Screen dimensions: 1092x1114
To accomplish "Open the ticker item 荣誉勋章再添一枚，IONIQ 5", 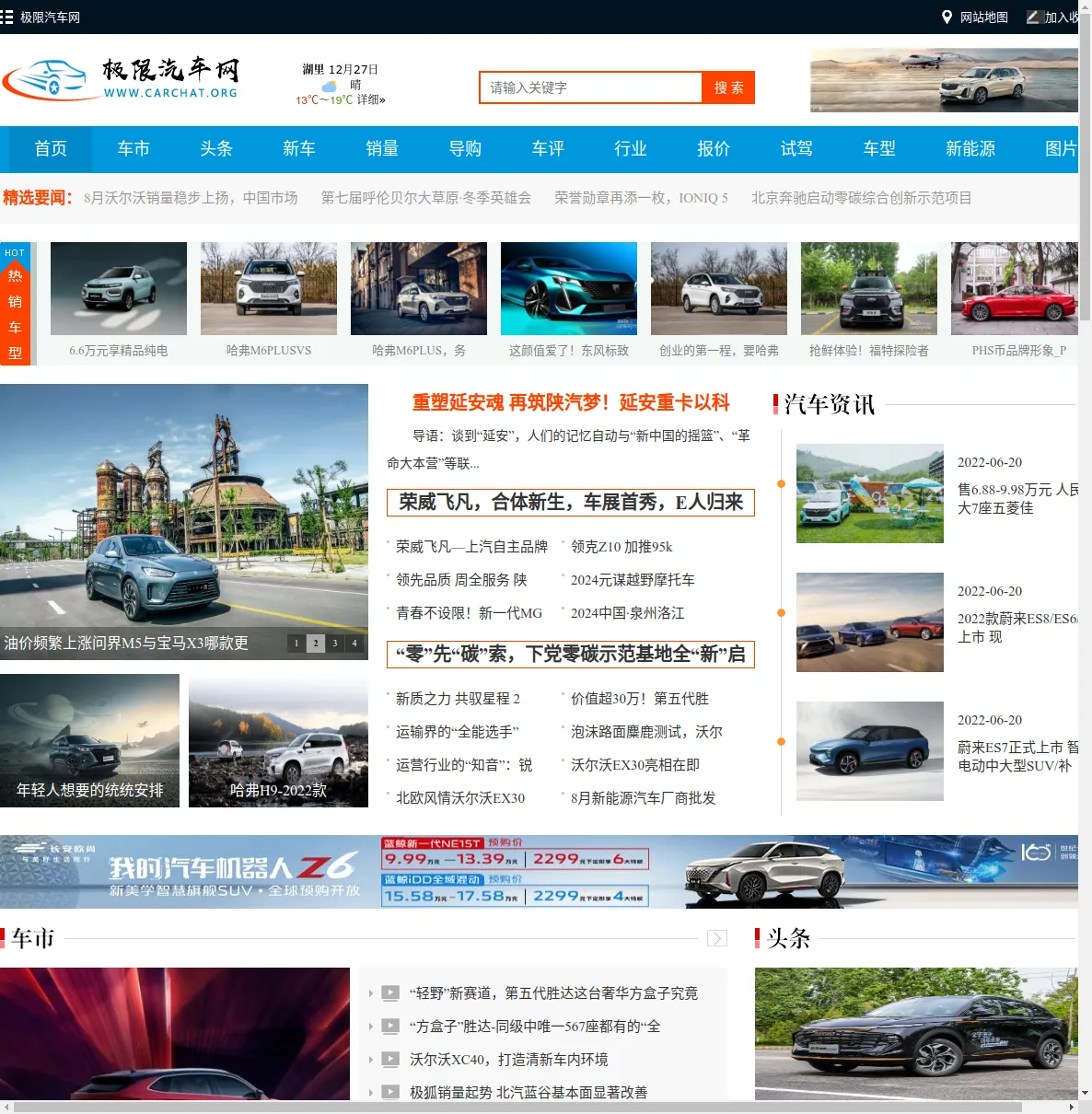I will coord(641,198).
